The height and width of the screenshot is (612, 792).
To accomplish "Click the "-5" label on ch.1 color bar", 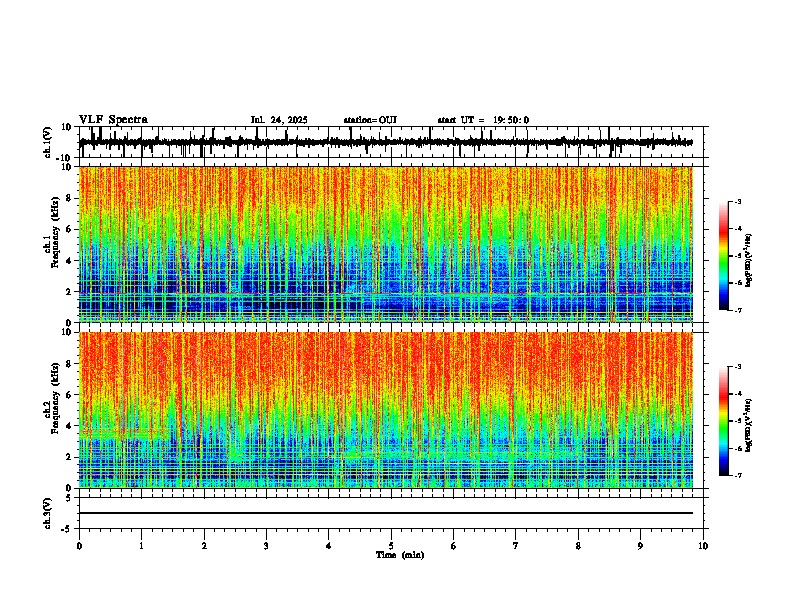I will coord(738,256).
